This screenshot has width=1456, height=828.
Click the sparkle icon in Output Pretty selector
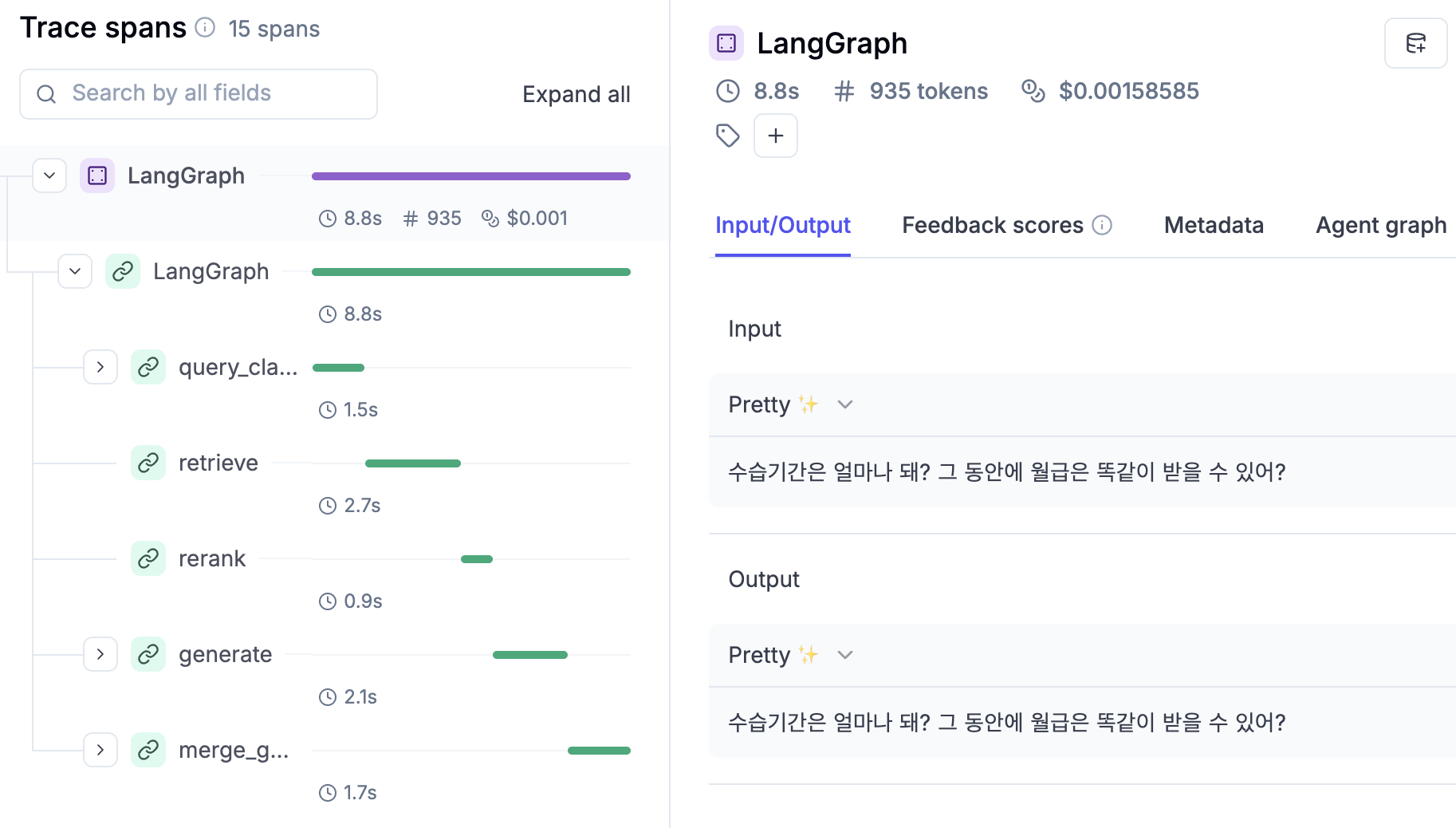click(809, 655)
